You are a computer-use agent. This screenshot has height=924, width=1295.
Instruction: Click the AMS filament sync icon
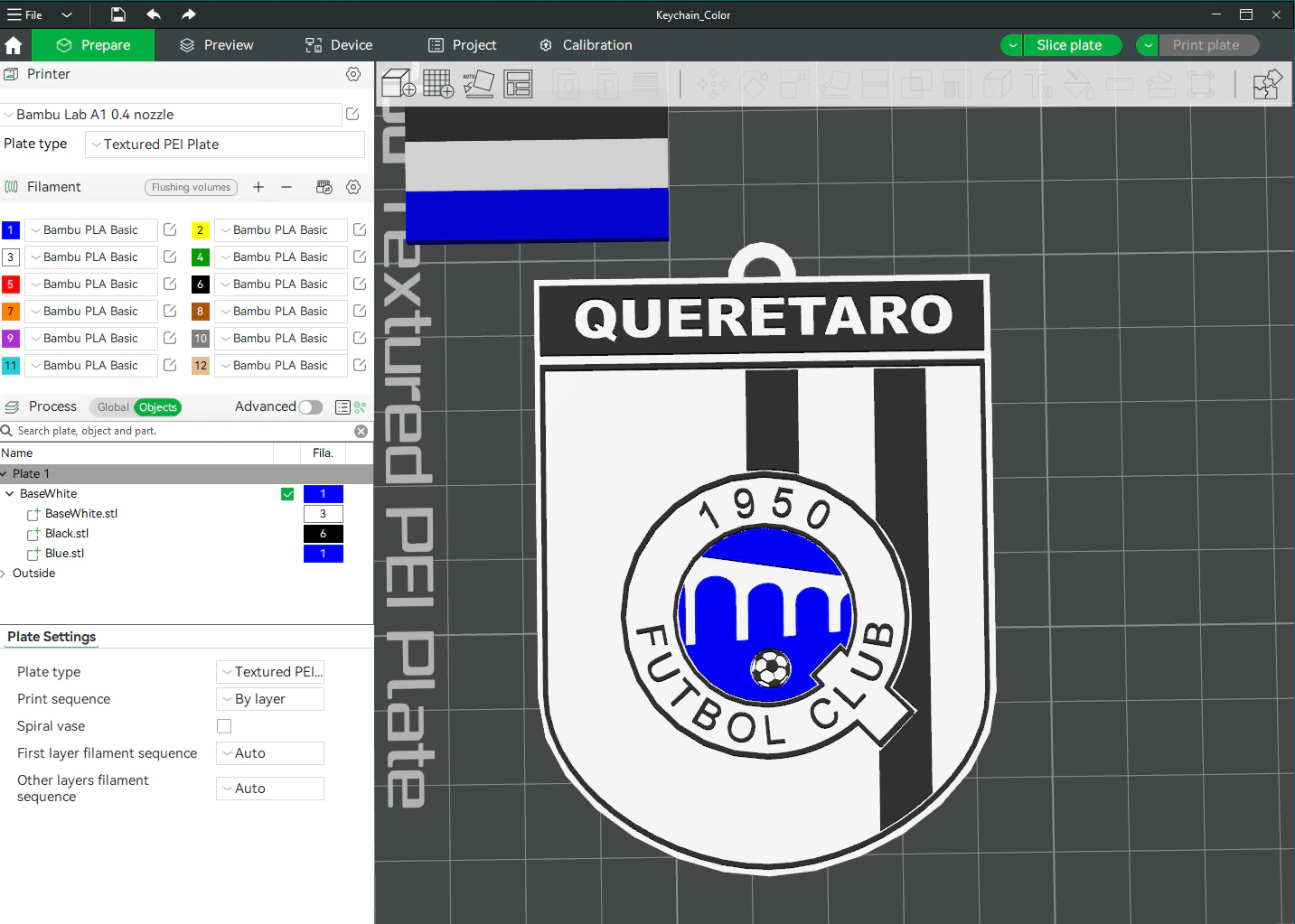pos(324,187)
